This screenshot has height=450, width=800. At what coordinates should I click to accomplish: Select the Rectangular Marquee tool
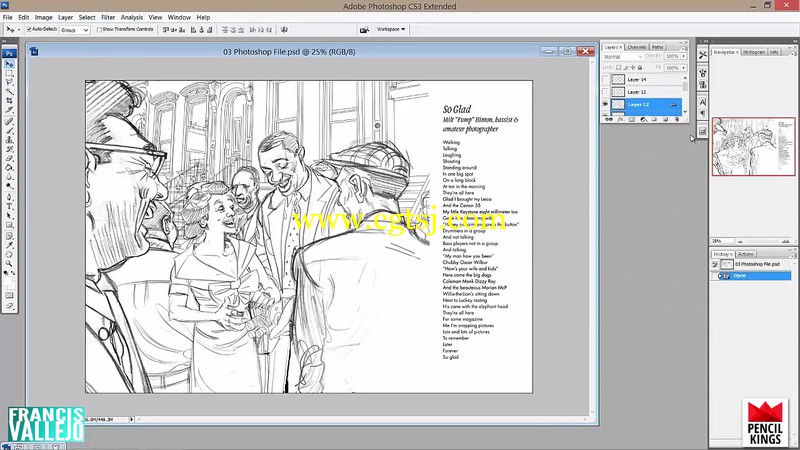[9, 73]
